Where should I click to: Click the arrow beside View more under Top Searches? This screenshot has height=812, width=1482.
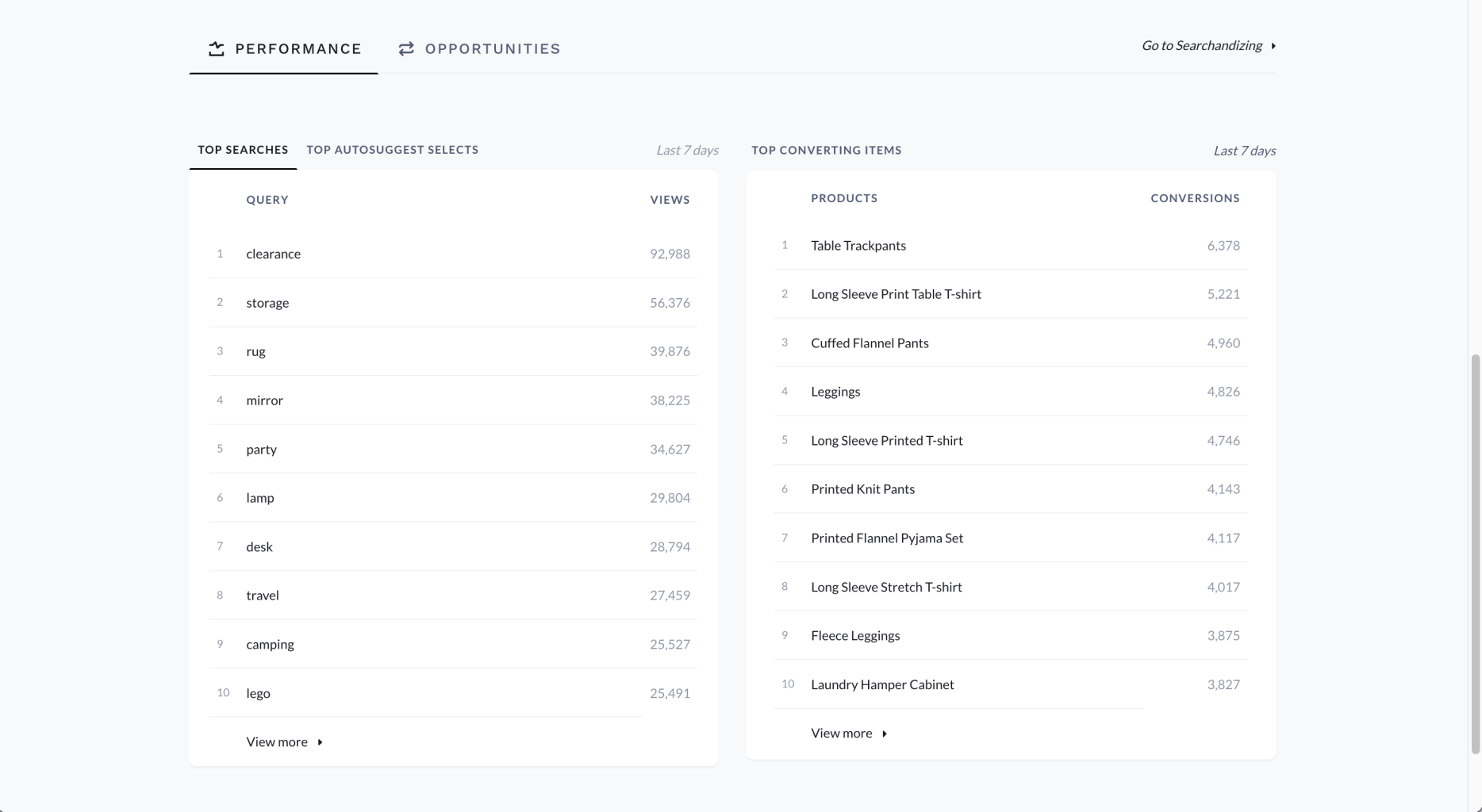[320, 742]
